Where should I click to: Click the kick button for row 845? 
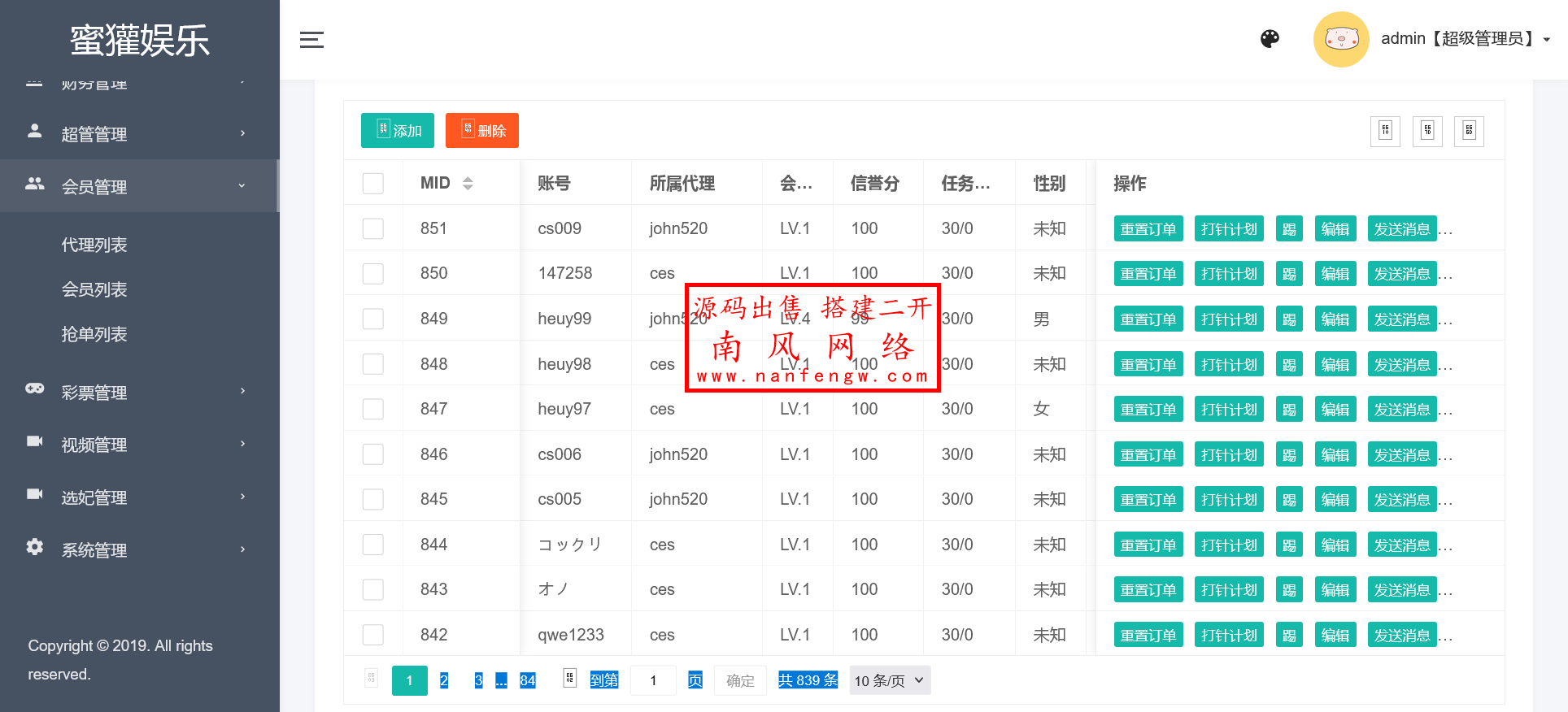click(1289, 500)
